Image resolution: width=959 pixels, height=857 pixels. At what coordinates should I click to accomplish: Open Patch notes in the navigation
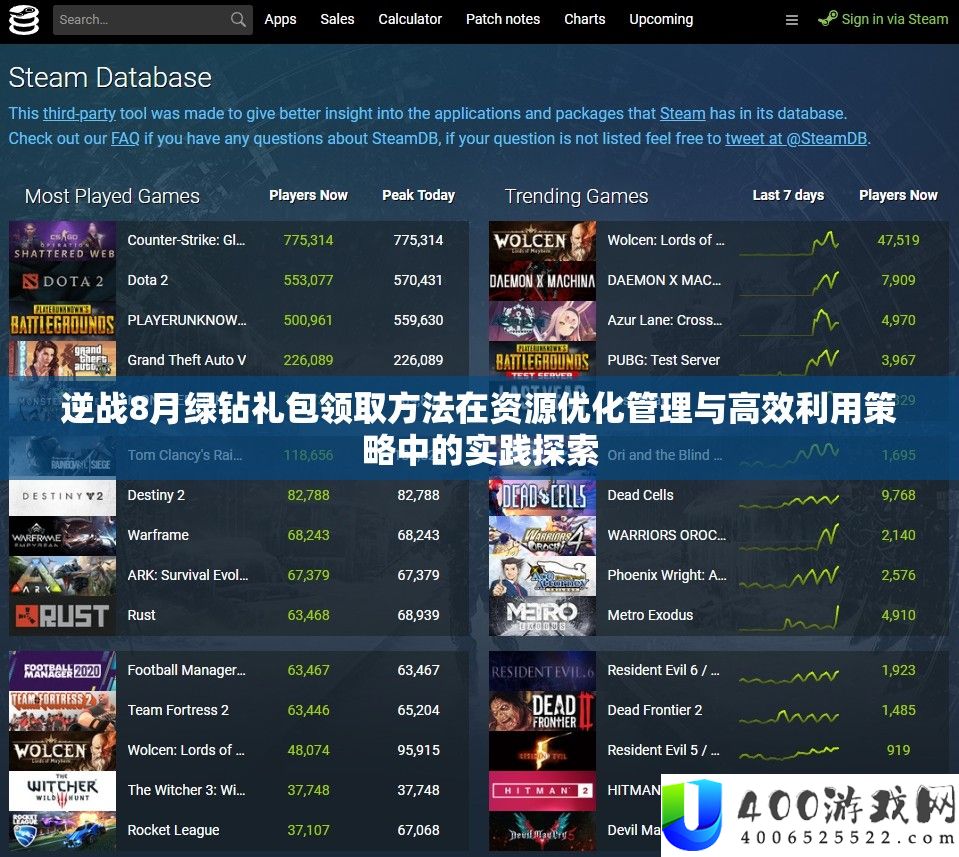(503, 20)
